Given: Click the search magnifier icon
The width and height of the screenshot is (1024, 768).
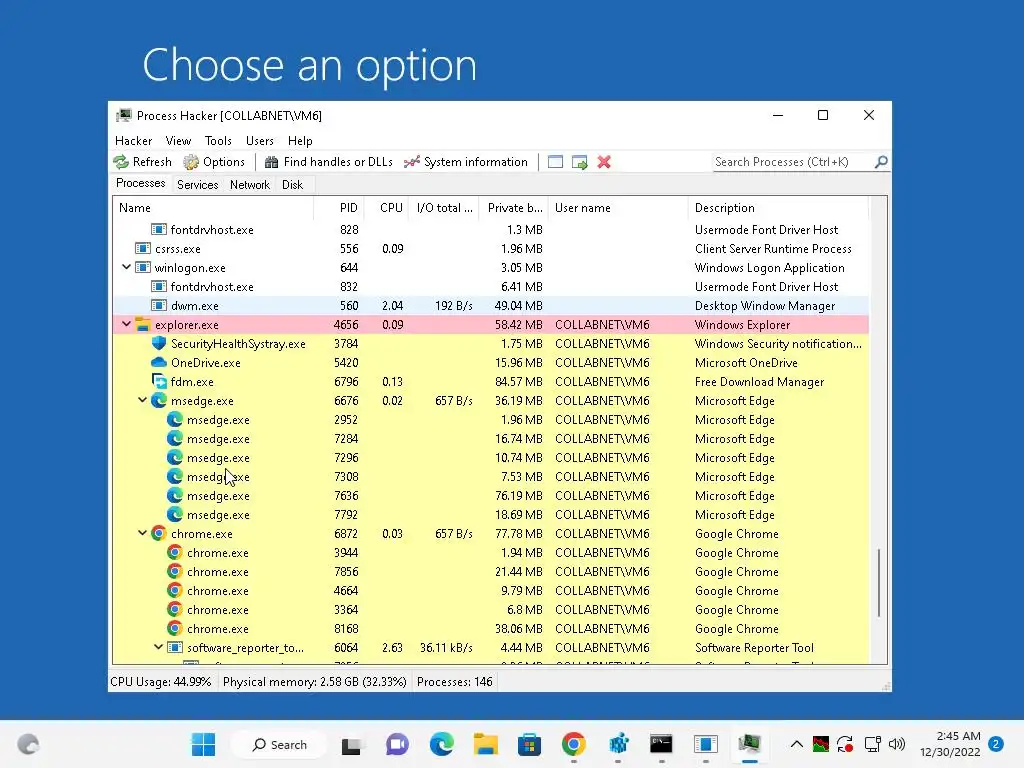Looking at the screenshot, I should point(881,161).
